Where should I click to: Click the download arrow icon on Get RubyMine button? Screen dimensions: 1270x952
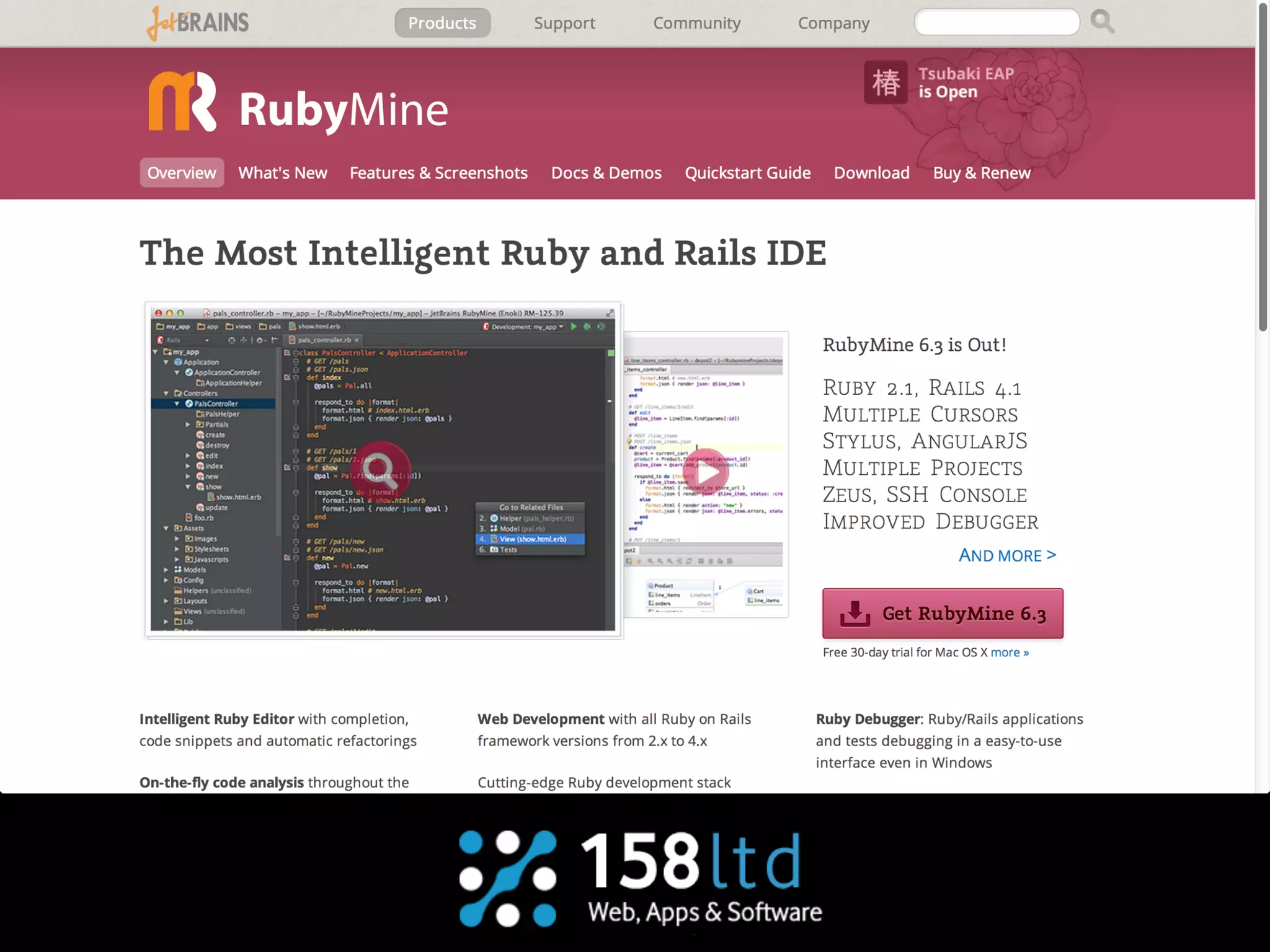tap(855, 614)
